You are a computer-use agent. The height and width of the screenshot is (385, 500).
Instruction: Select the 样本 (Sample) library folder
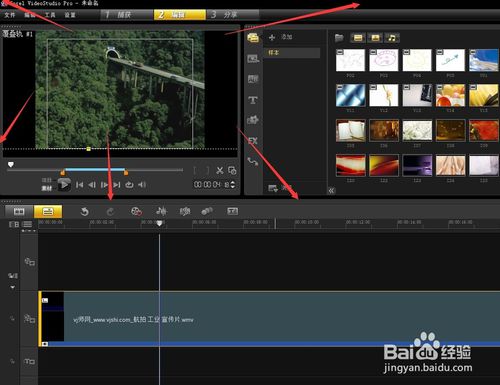[292, 53]
